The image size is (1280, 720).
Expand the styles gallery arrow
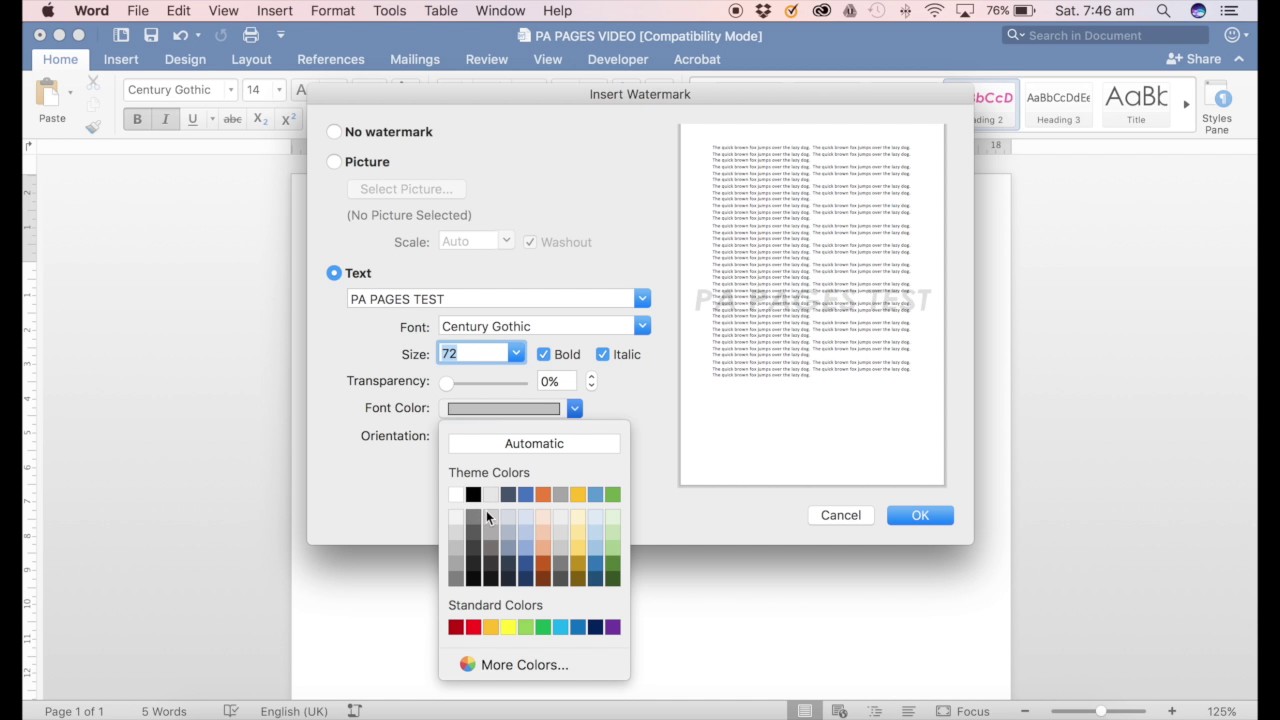pyautogui.click(x=1186, y=104)
